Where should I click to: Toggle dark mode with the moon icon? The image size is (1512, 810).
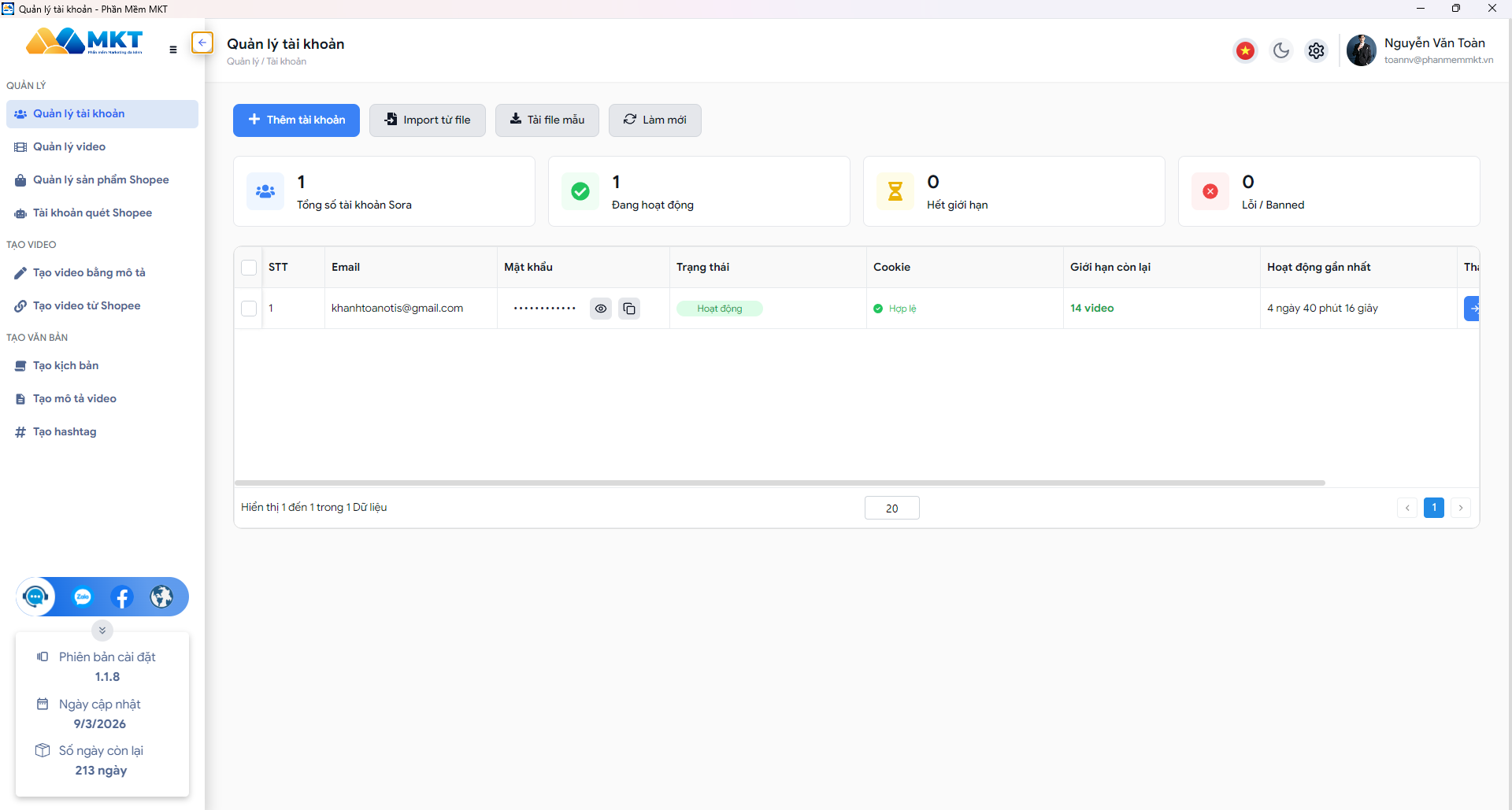[x=1281, y=51]
